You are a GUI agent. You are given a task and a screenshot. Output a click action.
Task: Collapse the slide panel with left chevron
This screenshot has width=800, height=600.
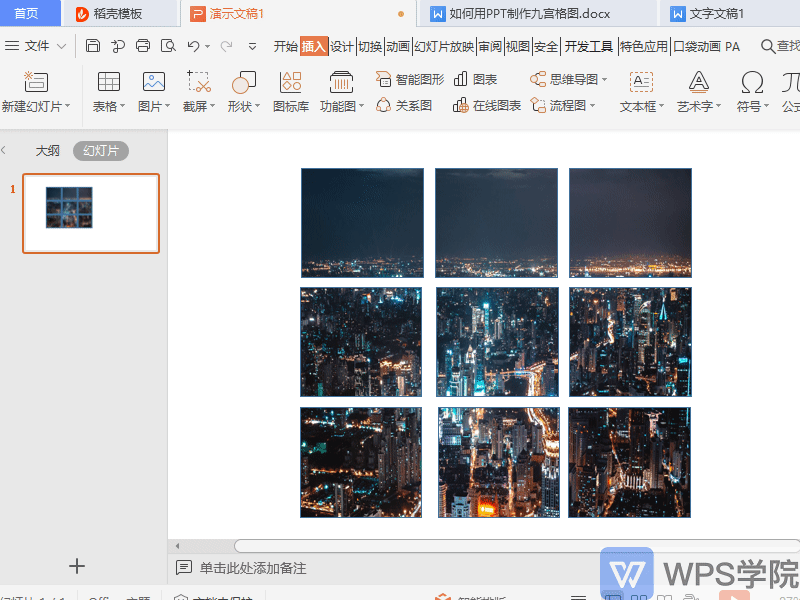point(4,150)
